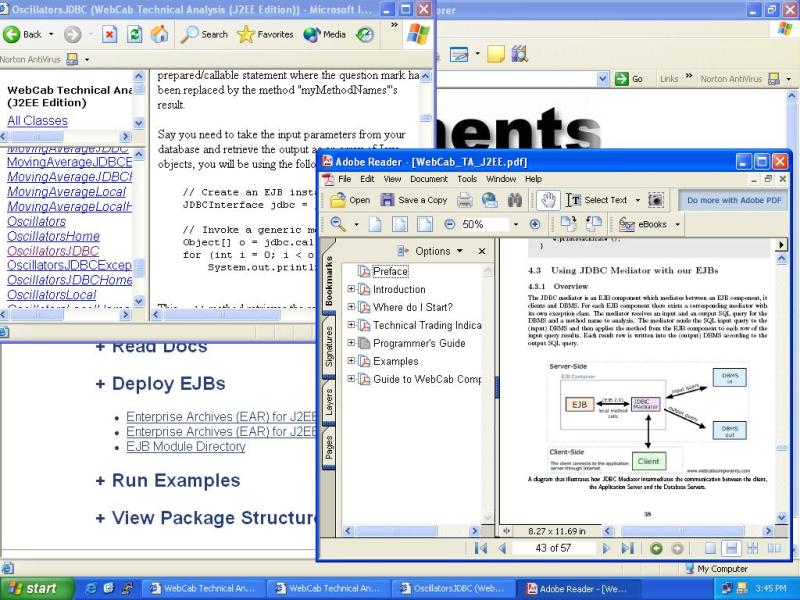Click Do more with Adobe PDF button
This screenshot has height=600, width=800.
(x=734, y=201)
